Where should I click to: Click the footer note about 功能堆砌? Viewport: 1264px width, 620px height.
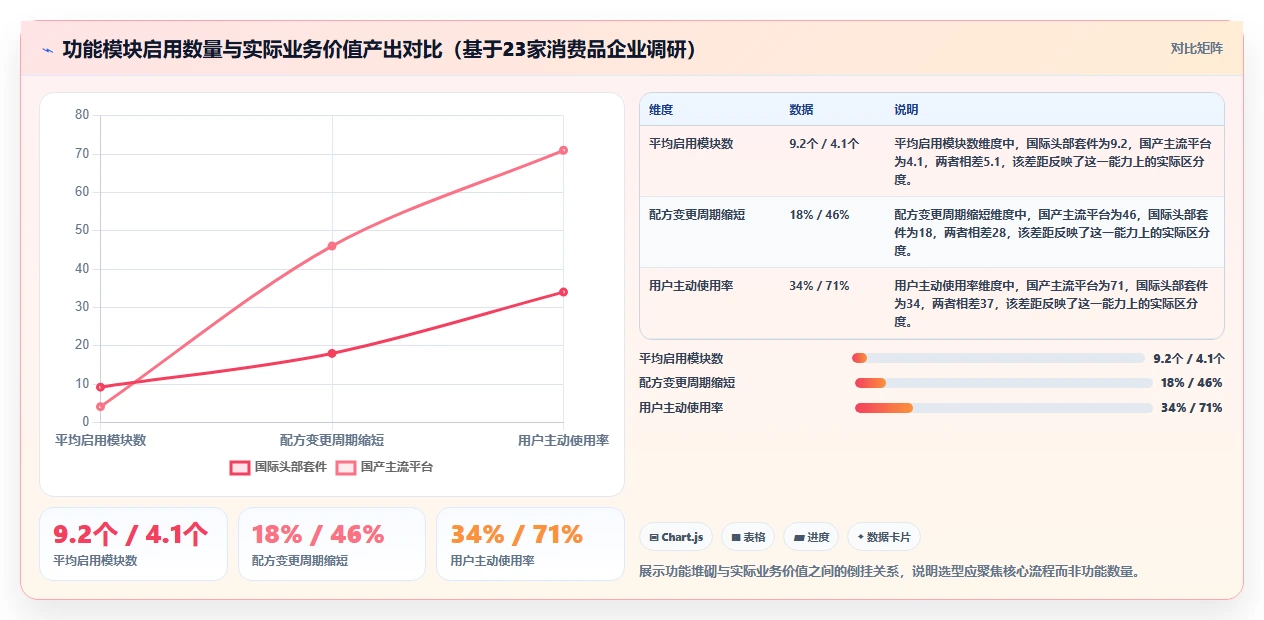click(x=889, y=572)
